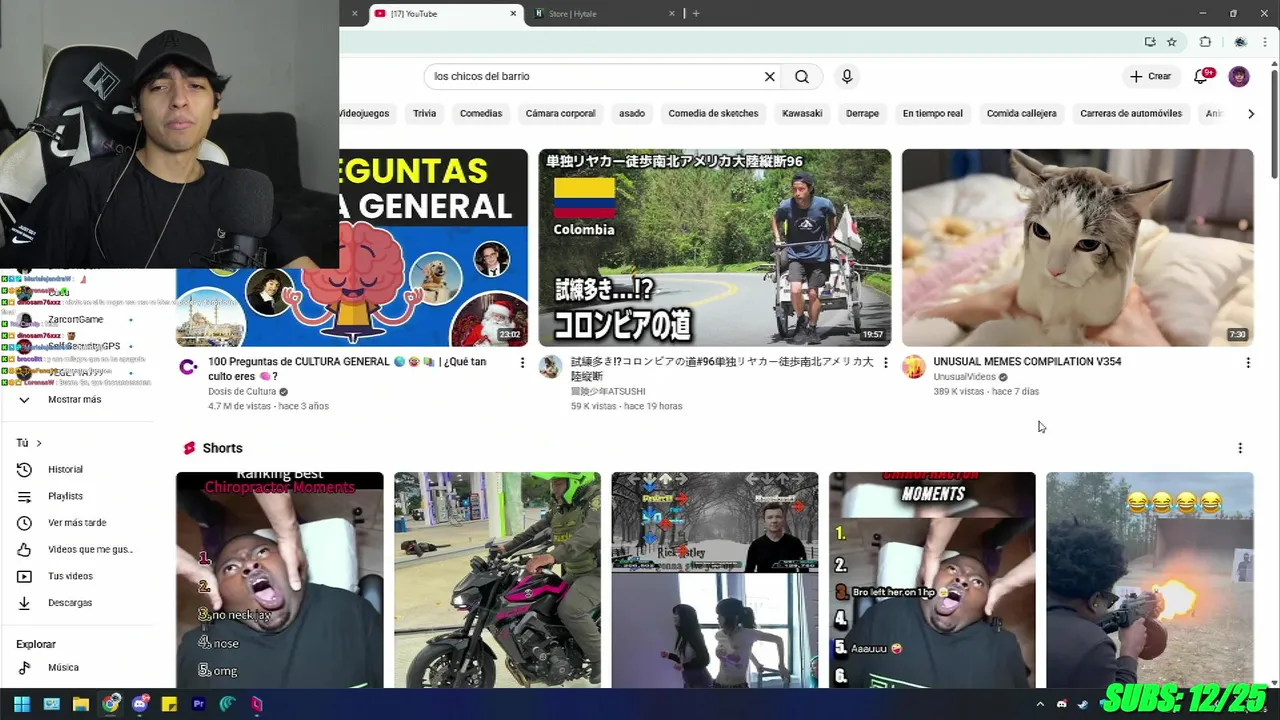Filter by Derrape chip
The height and width of the screenshot is (720, 1280).
click(x=862, y=113)
